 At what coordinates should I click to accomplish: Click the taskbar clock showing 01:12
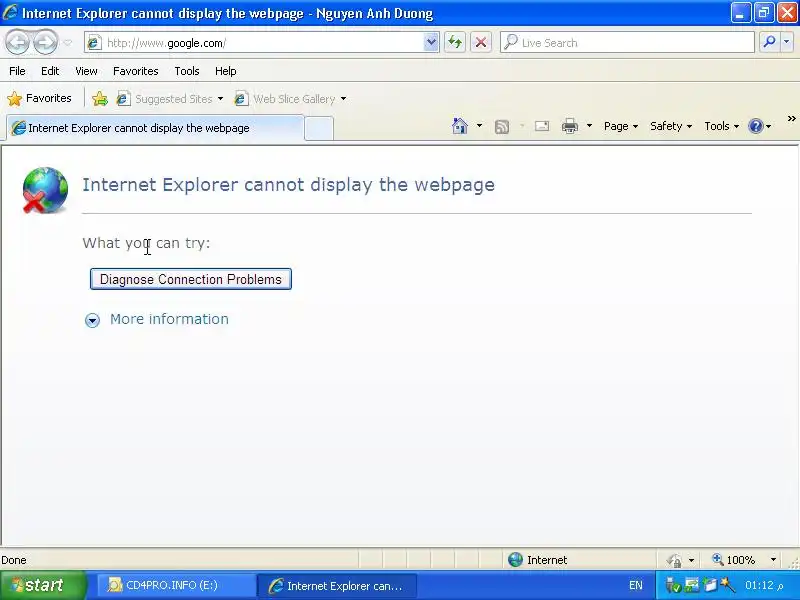click(x=764, y=585)
